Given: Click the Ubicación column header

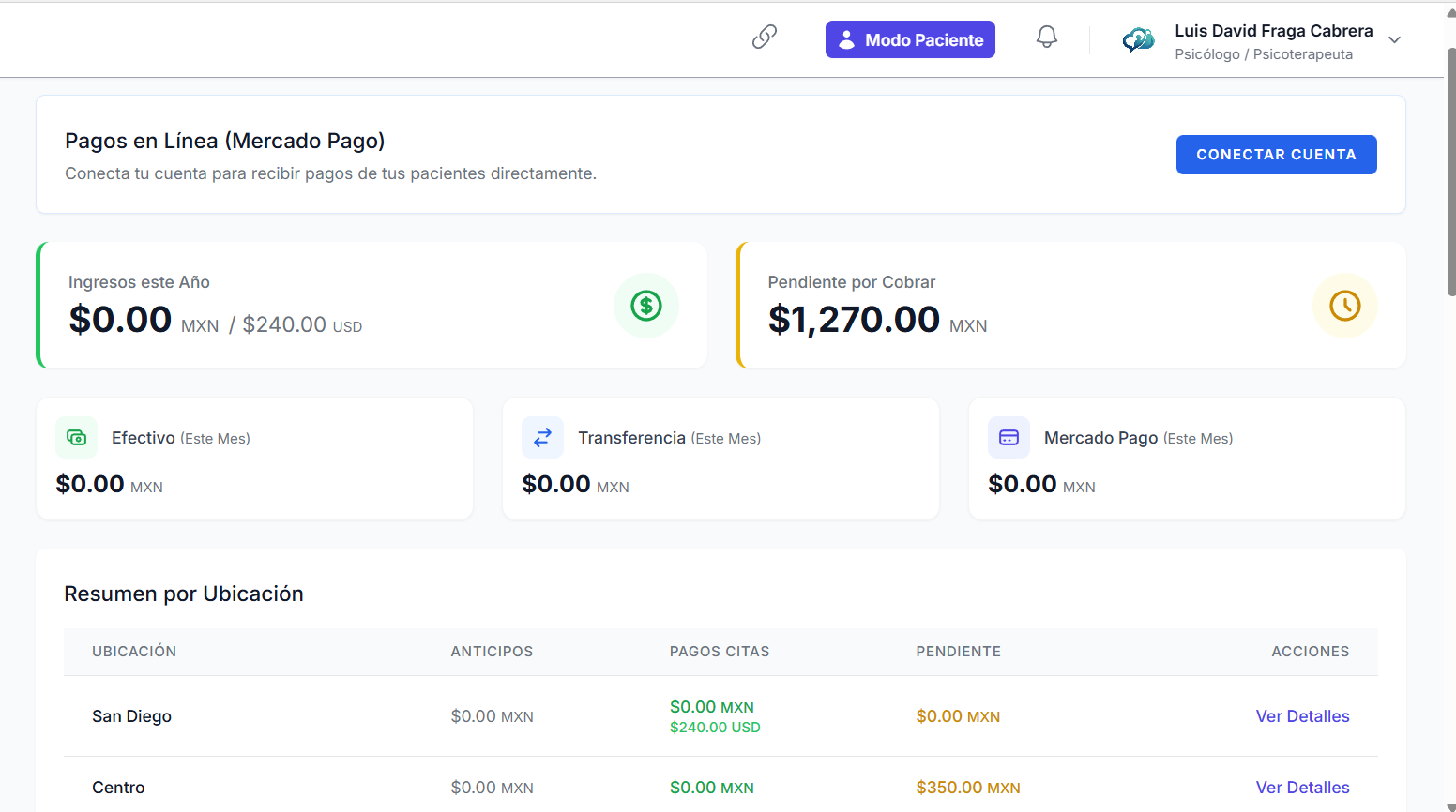Looking at the screenshot, I should click(134, 652).
